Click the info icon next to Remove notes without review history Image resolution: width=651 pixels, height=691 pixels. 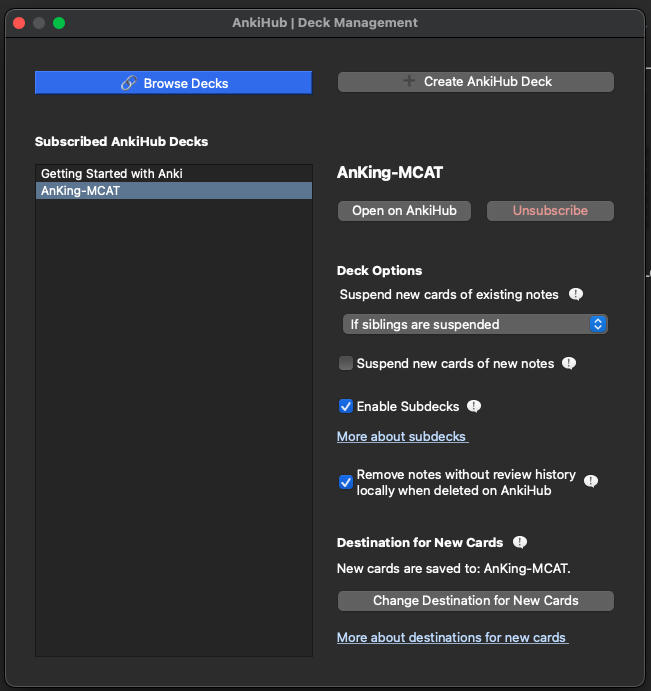[x=591, y=481]
